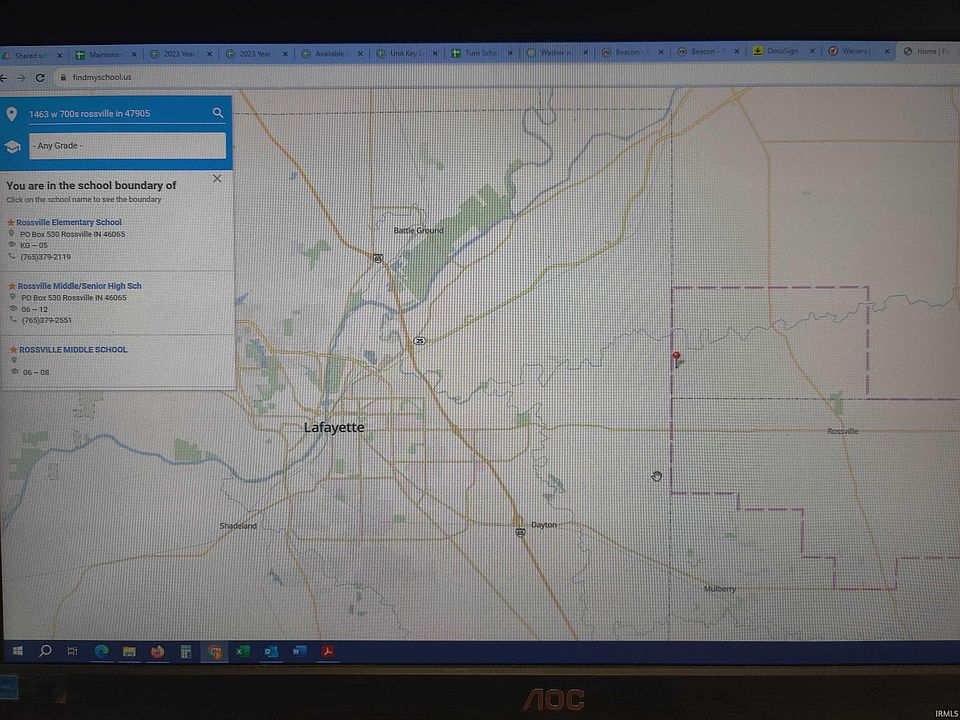Screen dimensions: 960x720
Task: Open Calculator from the taskbar
Action: 186,651
